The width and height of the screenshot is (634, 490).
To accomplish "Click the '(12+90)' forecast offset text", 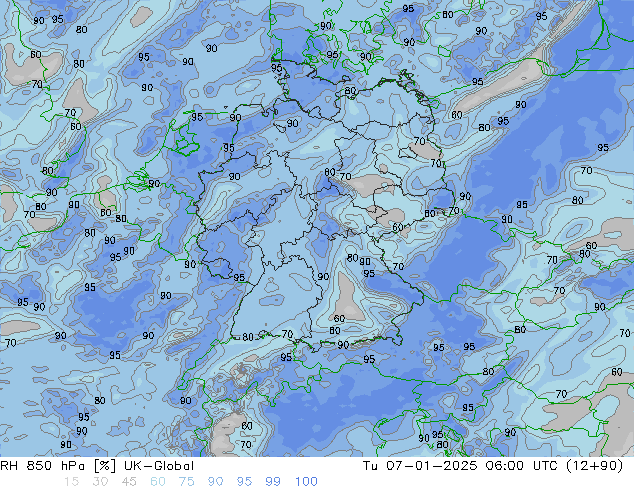I will coord(594,466).
